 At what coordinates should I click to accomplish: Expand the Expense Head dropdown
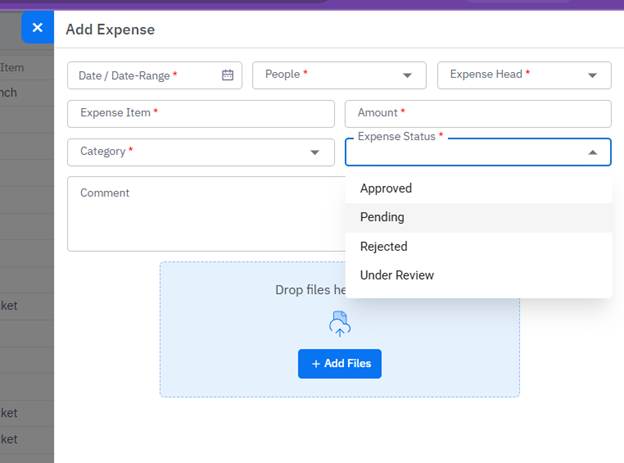(x=524, y=75)
